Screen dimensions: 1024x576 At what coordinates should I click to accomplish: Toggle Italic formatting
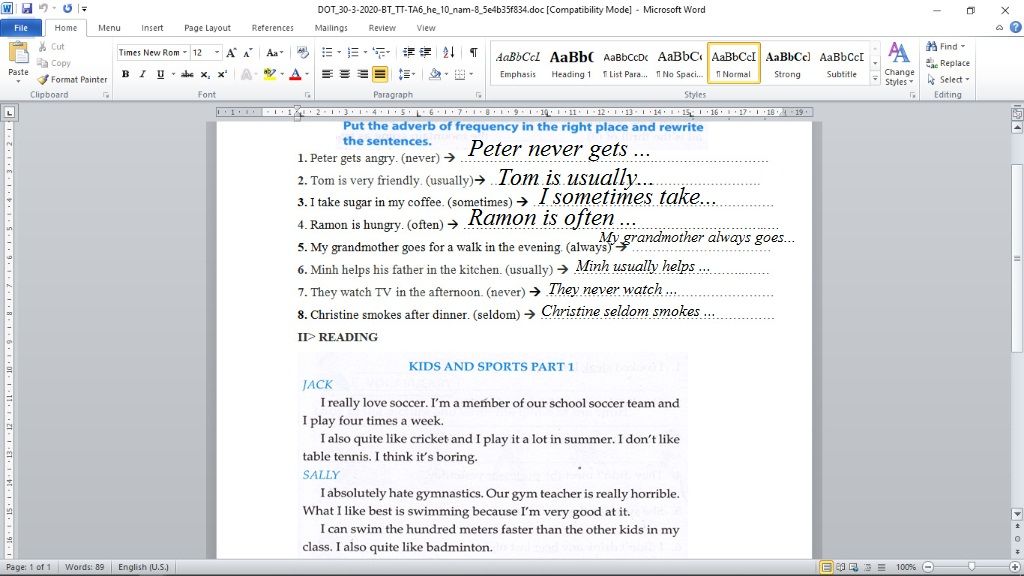142,74
